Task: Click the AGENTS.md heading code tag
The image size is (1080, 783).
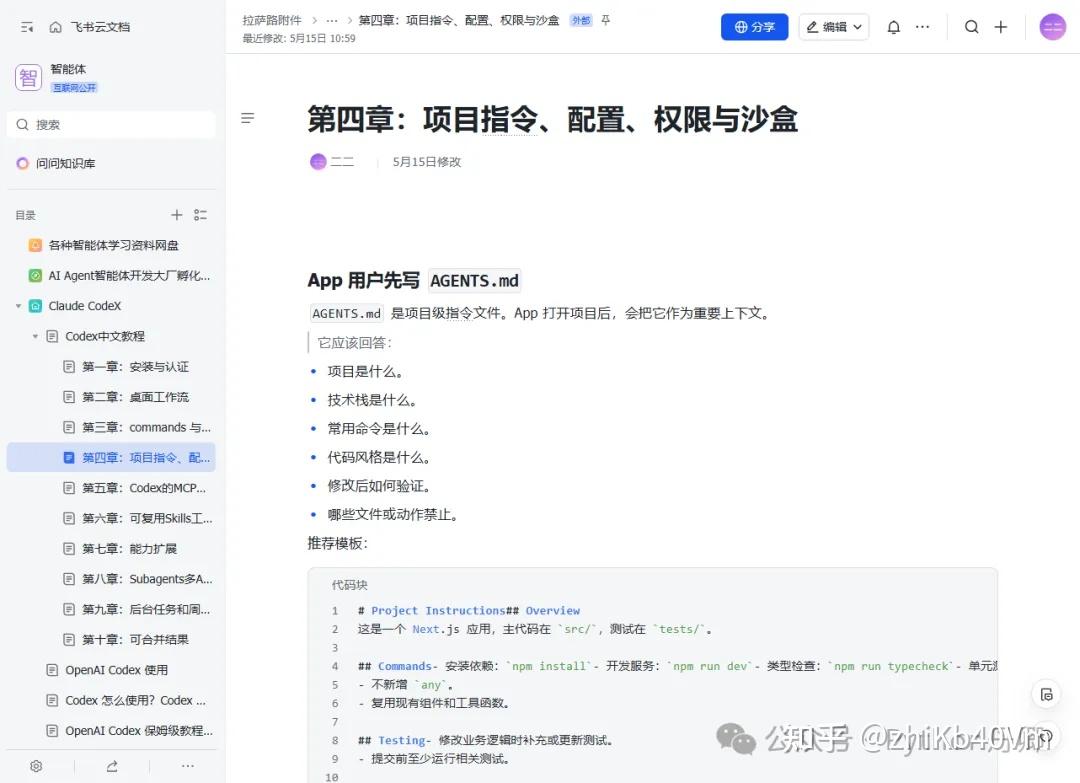Action: point(474,280)
